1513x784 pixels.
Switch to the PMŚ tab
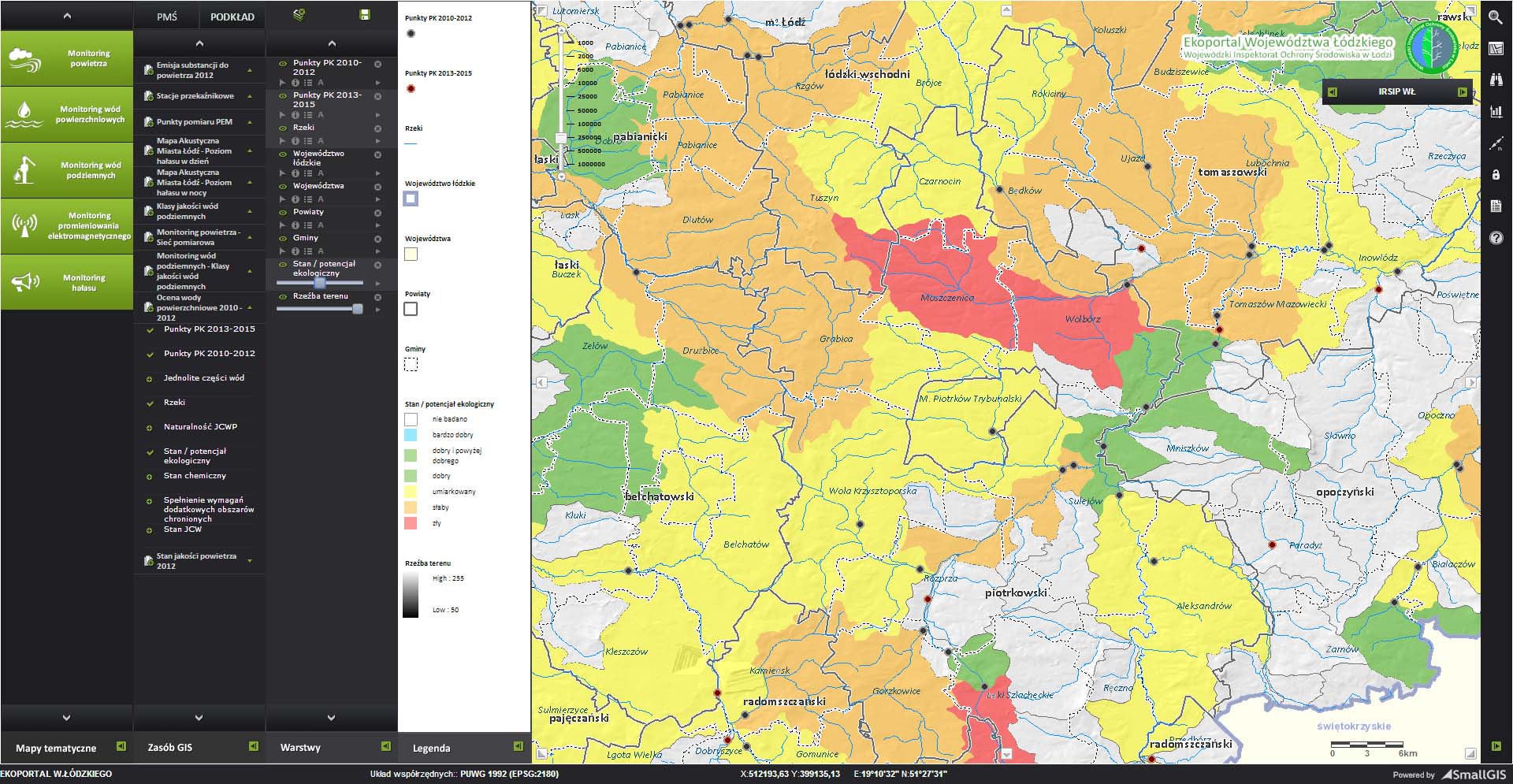pyautogui.click(x=167, y=17)
